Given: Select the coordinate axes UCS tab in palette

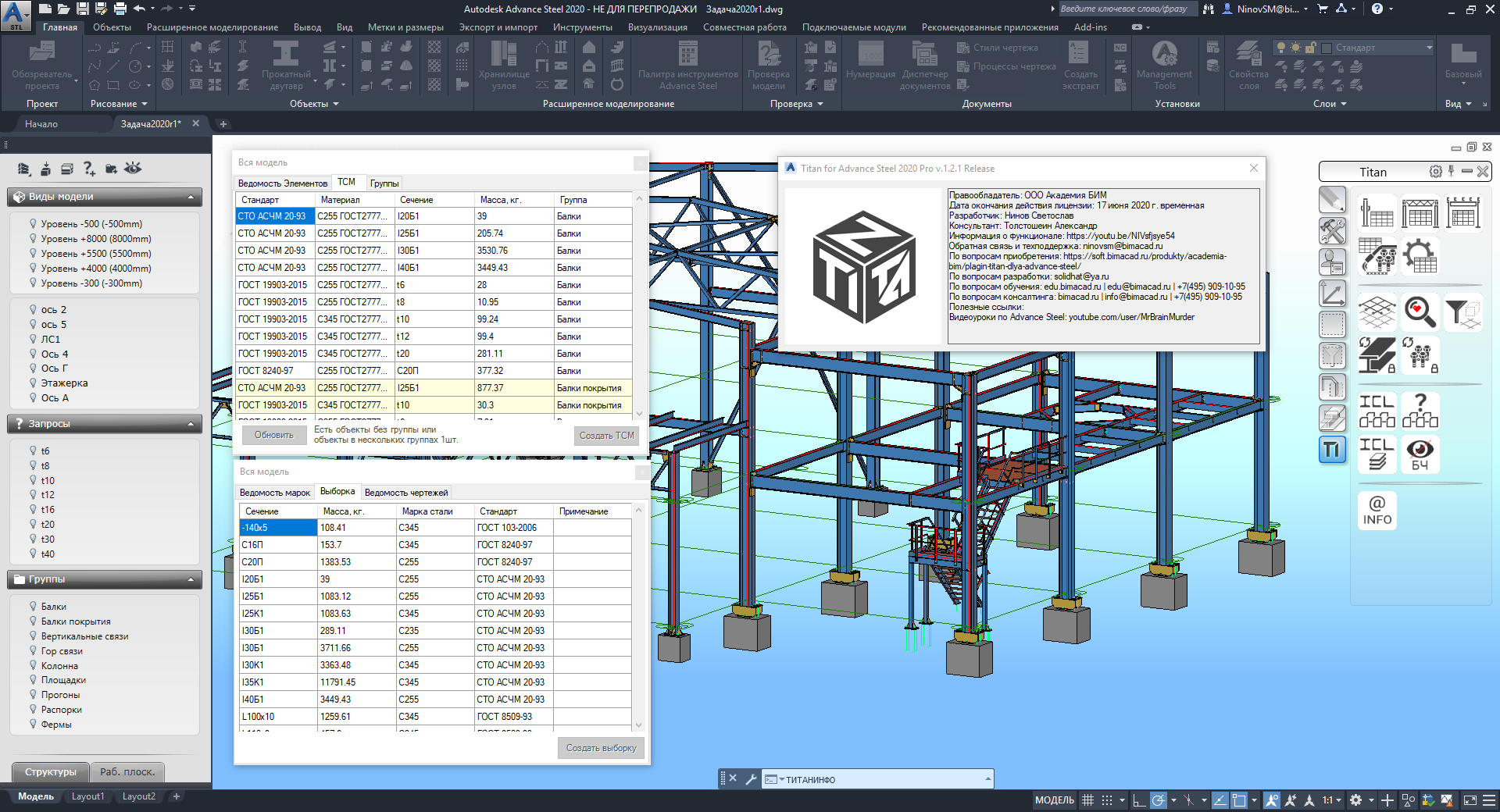Looking at the screenshot, I should coord(1332,294).
